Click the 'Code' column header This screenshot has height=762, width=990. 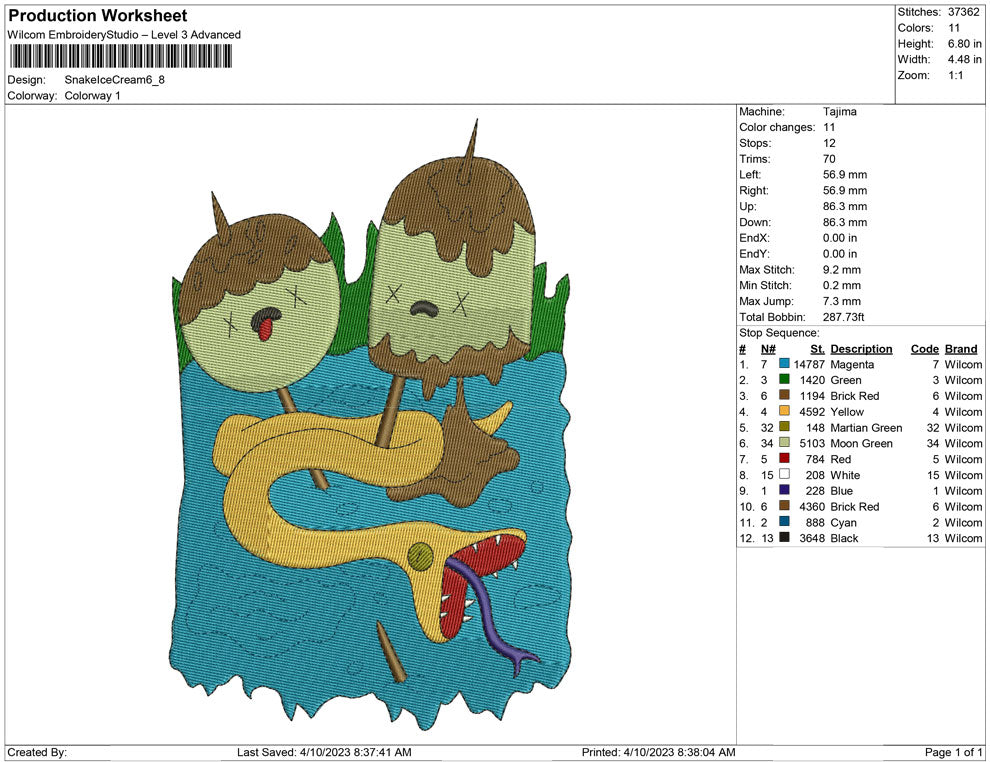point(924,348)
